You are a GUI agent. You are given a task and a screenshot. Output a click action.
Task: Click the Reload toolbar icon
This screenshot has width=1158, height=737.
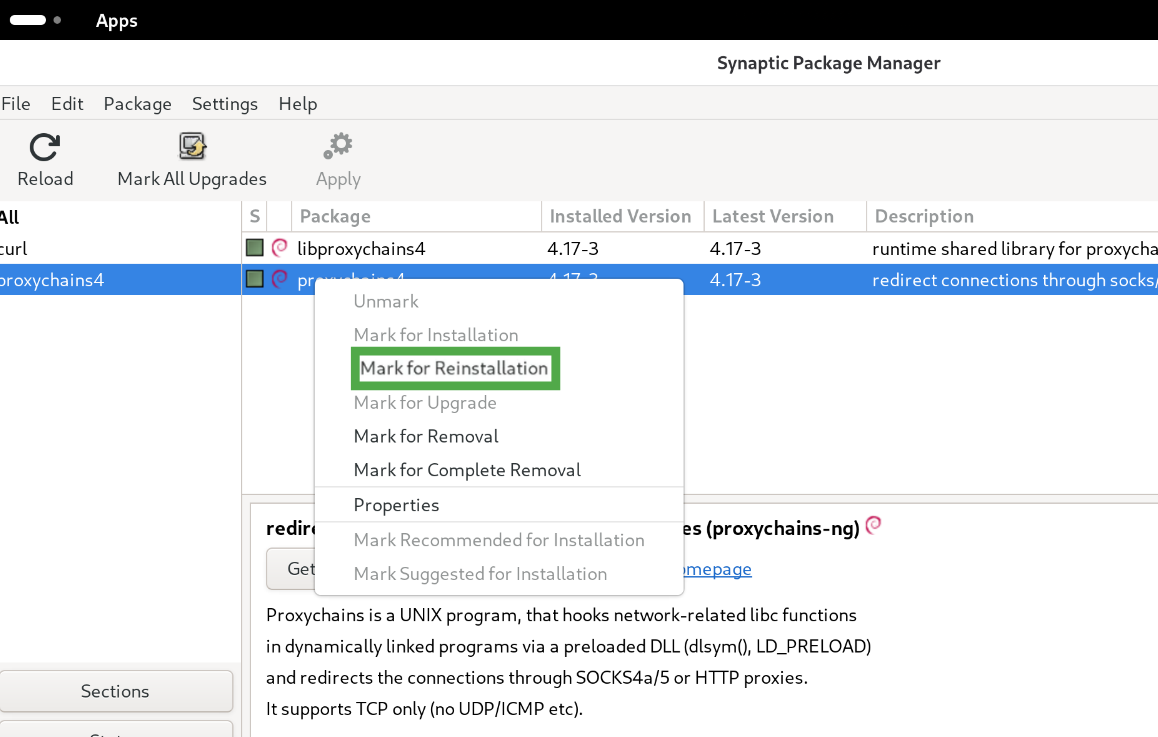coord(44,147)
